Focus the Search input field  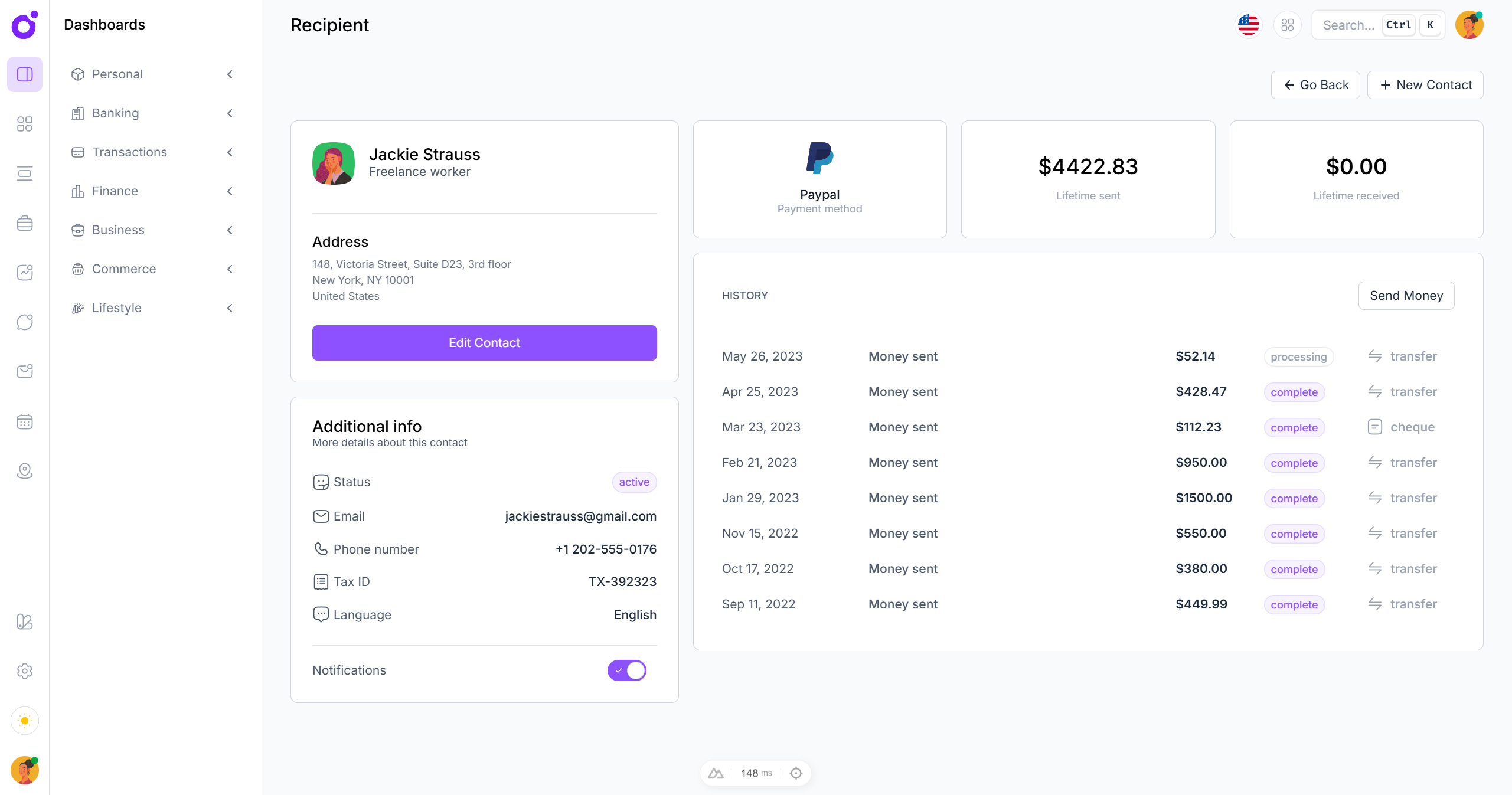[1348, 25]
